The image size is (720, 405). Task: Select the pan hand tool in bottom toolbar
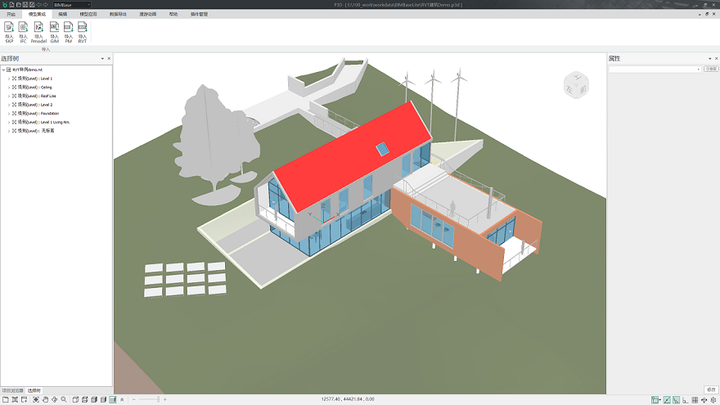(x=45, y=400)
